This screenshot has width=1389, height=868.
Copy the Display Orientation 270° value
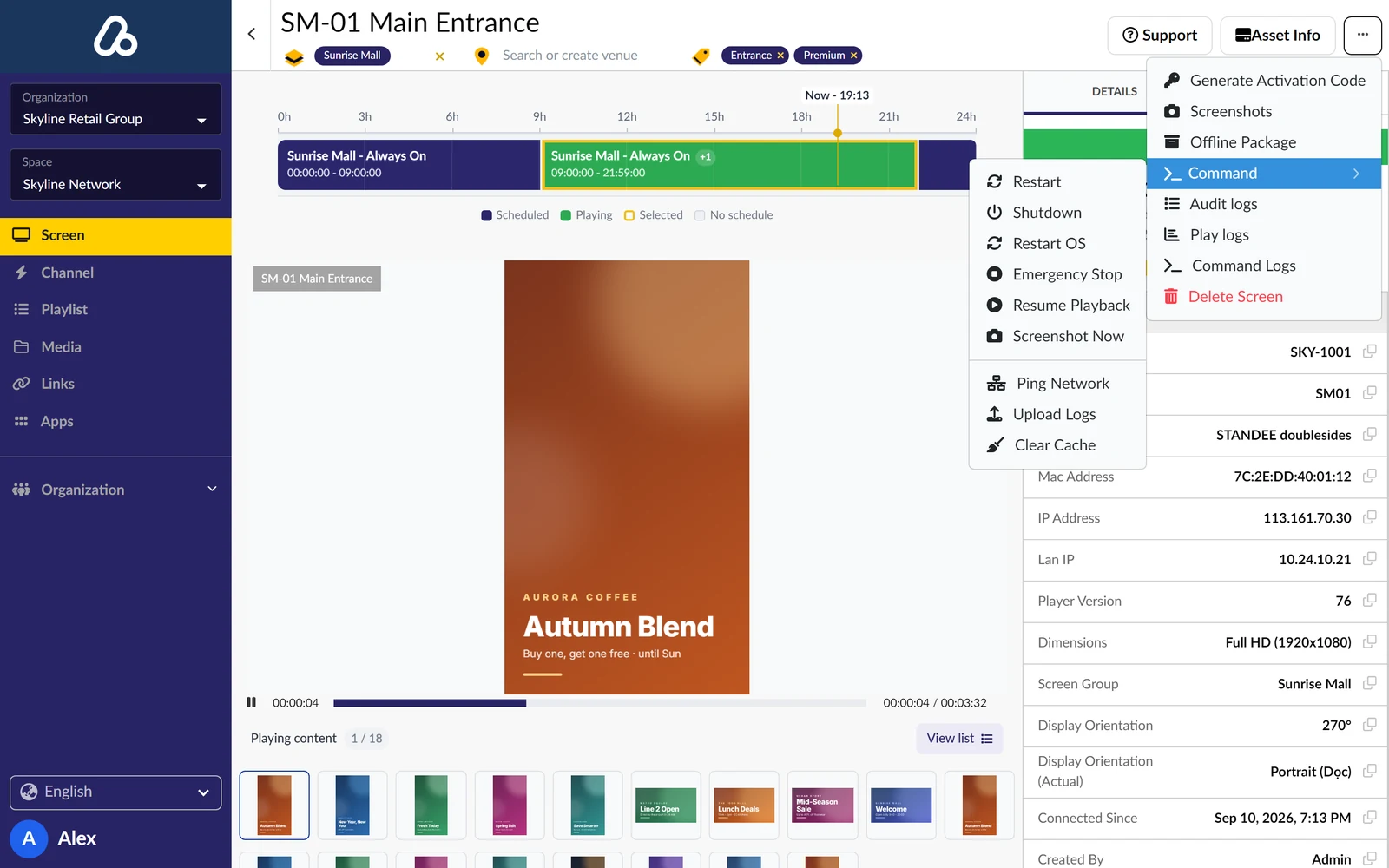coord(1369,725)
